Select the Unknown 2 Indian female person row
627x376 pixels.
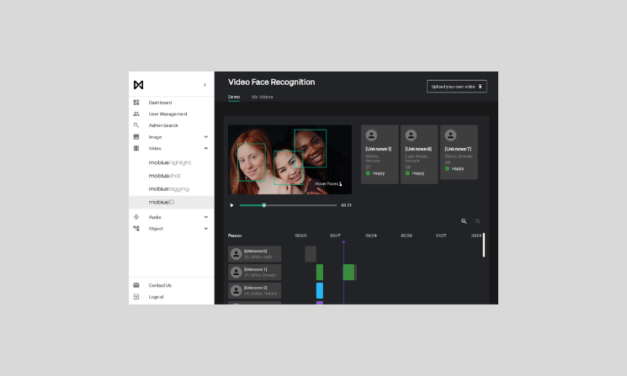coord(254,290)
